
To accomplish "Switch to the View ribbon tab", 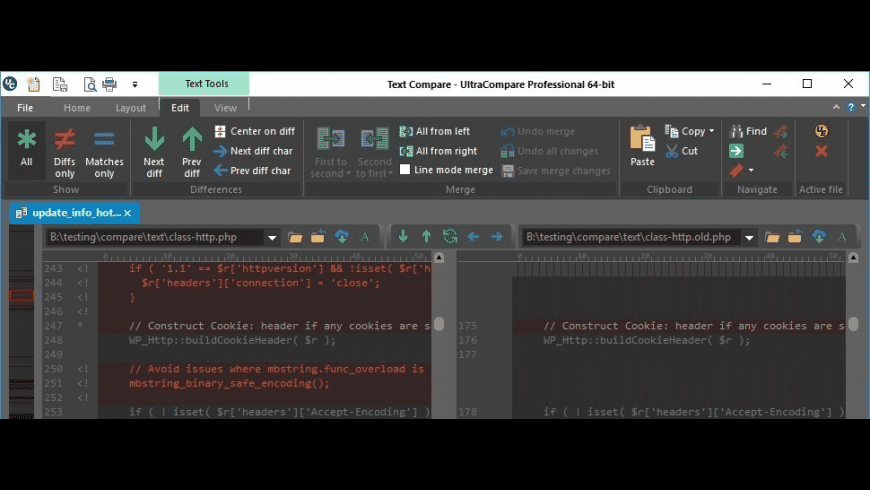I will [x=225, y=108].
